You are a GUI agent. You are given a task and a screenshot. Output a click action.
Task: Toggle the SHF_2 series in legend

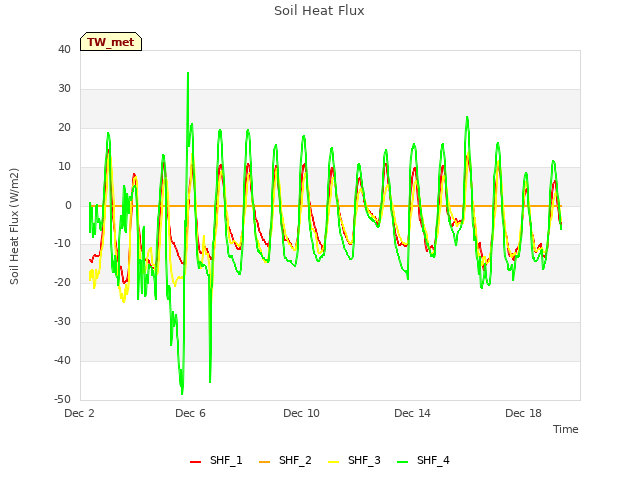coord(285,460)
